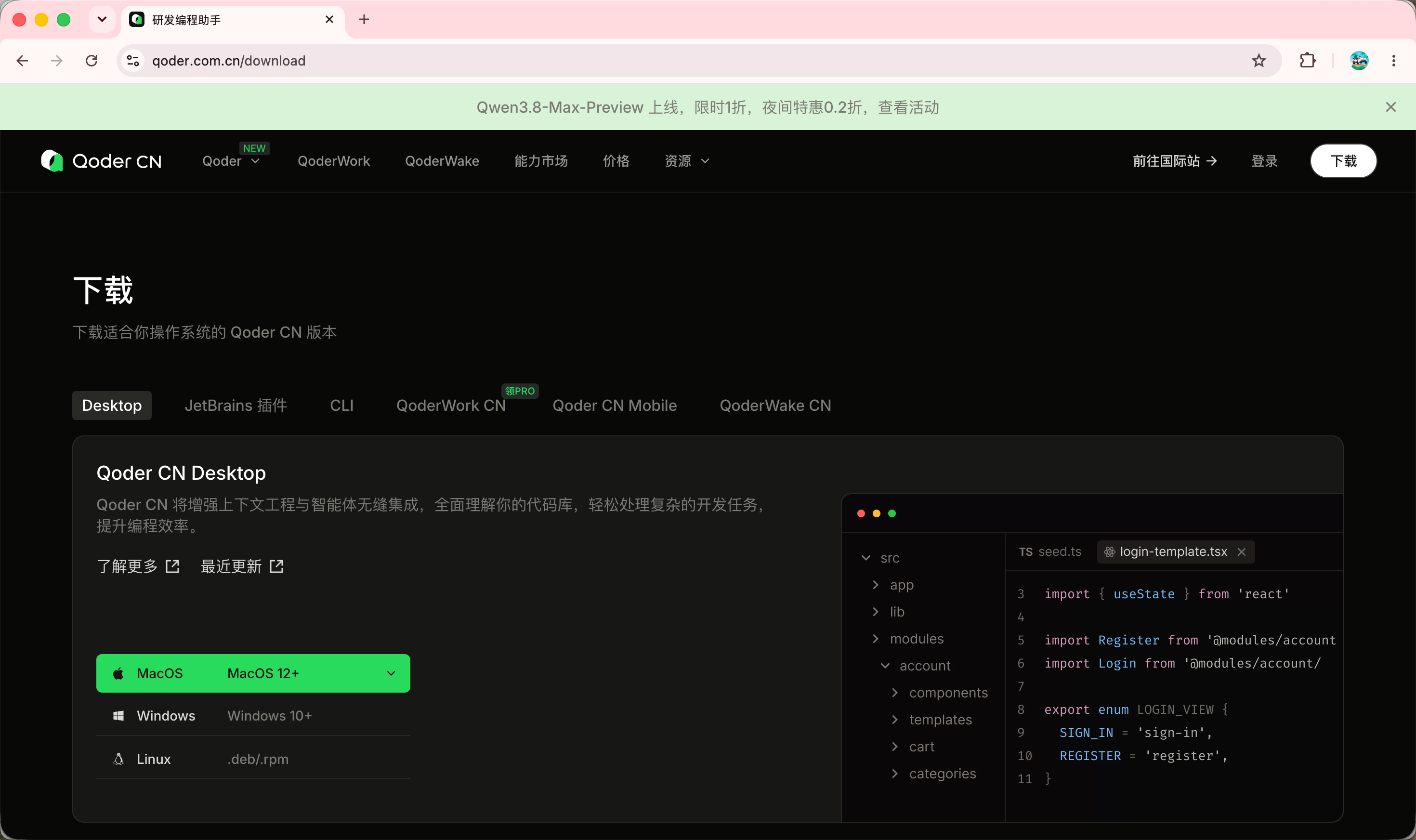1416x840 pixels.
Task: Switch to the CLI tab
Action: (342, 406)
